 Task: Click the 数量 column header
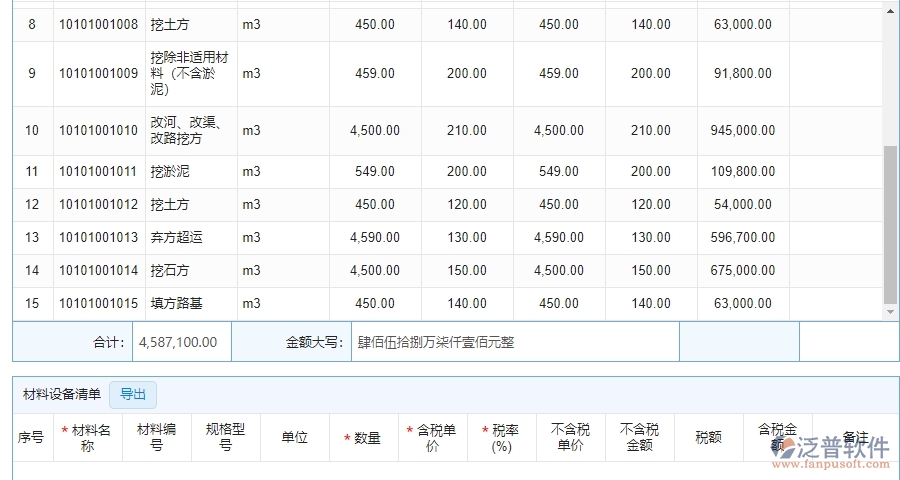tap(363, 437)
